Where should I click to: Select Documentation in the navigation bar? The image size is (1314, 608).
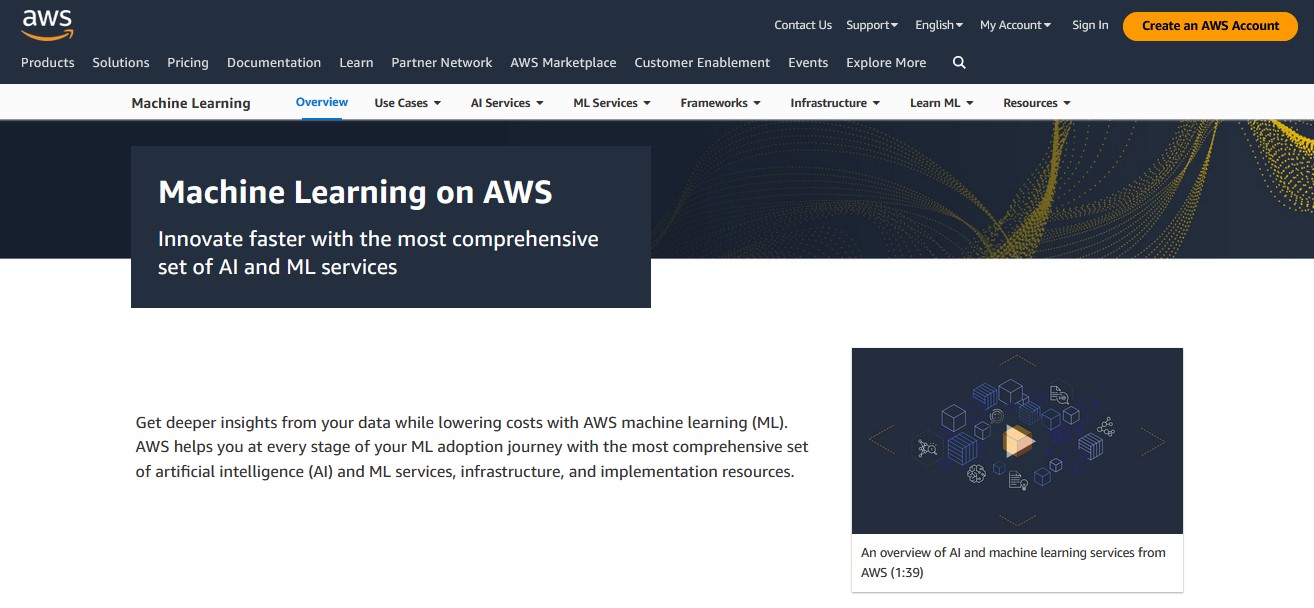click(273, 62)
